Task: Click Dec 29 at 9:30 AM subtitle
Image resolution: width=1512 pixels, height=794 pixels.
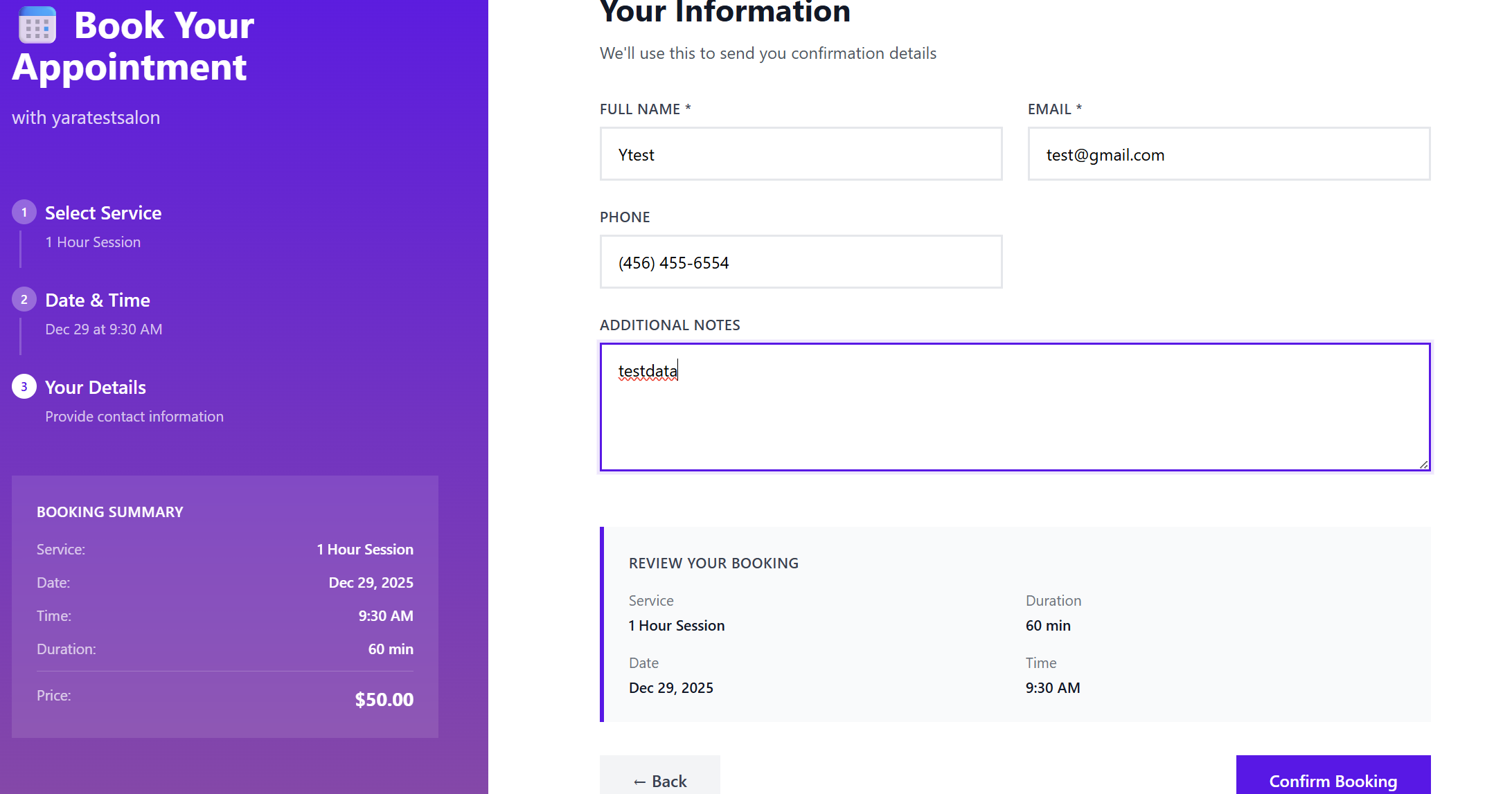Action: [x=104, y=330]
